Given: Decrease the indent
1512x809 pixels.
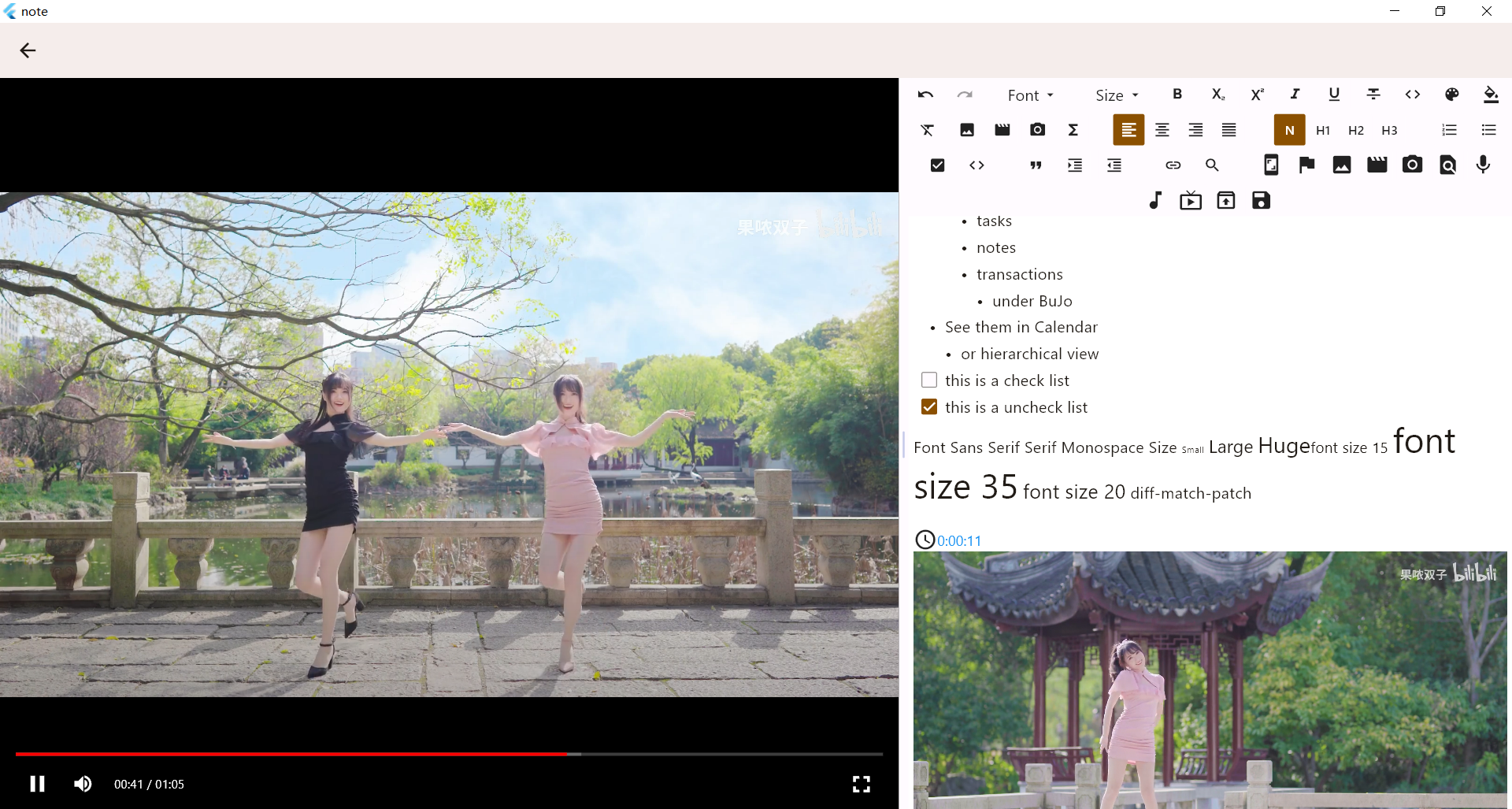Looking at the screenshot, I should (x=1114, y=165).
